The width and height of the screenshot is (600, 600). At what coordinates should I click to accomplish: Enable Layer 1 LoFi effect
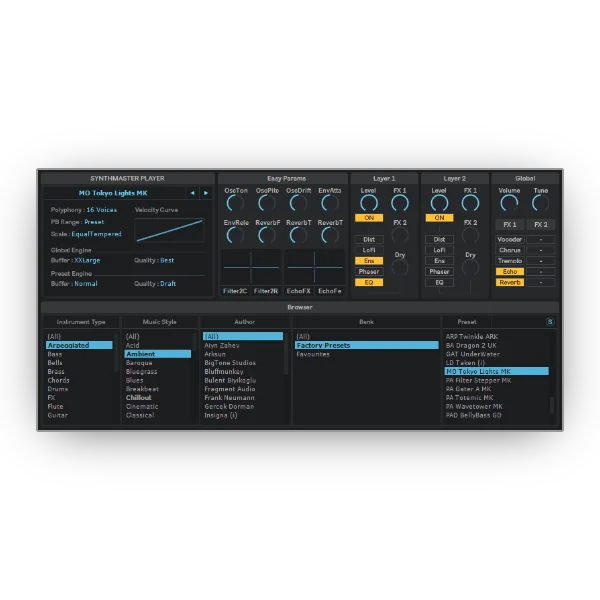[x=369, y=250]
